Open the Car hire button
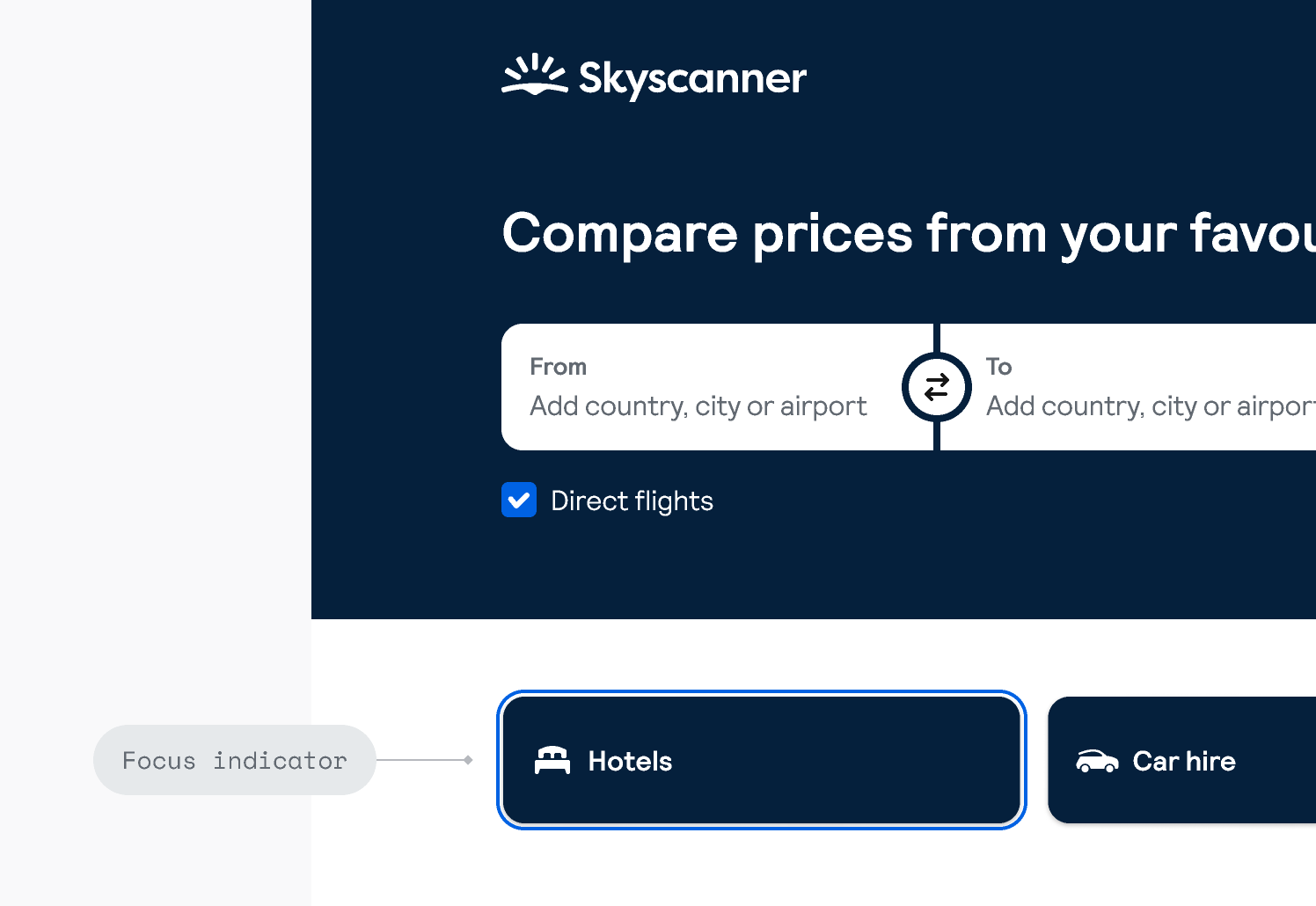The height and width of the screenshot is (906, 1316). [x=1181, y=760]
